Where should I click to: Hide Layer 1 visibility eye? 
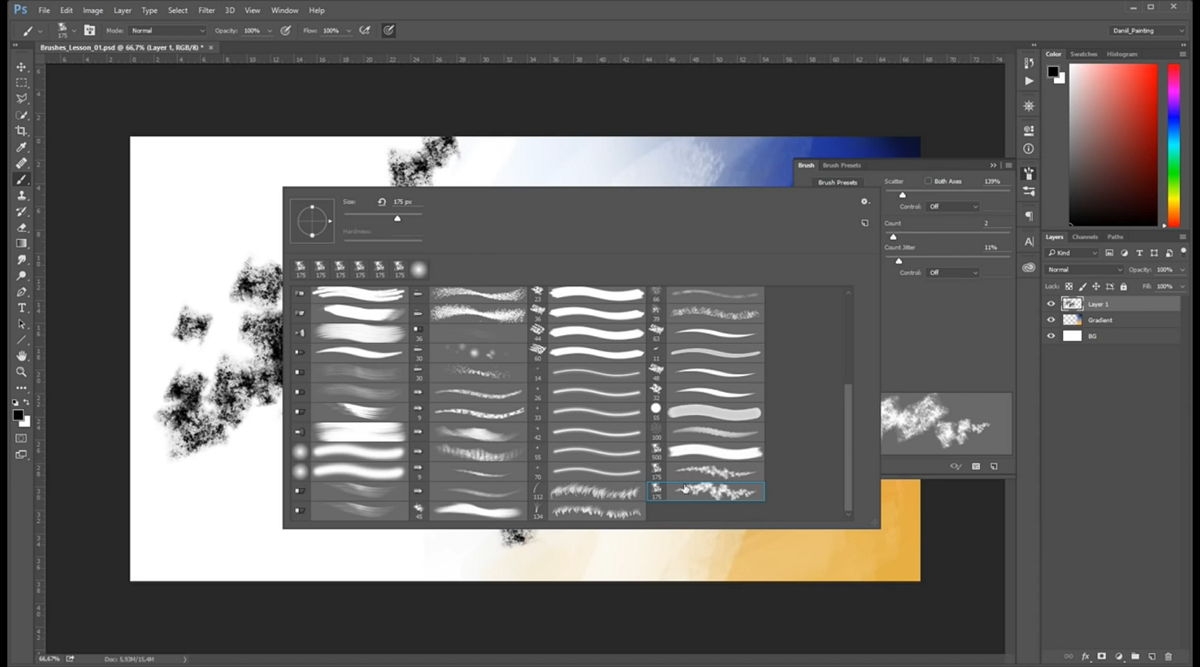(x=1051, y=303)
